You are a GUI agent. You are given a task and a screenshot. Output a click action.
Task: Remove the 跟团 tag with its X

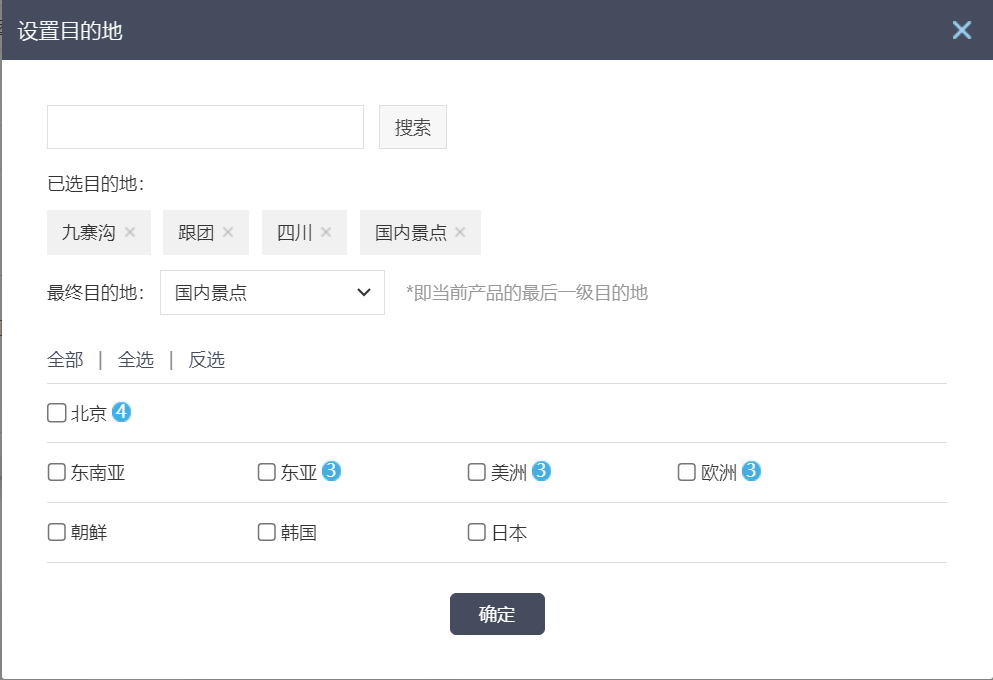coord(228,233)
